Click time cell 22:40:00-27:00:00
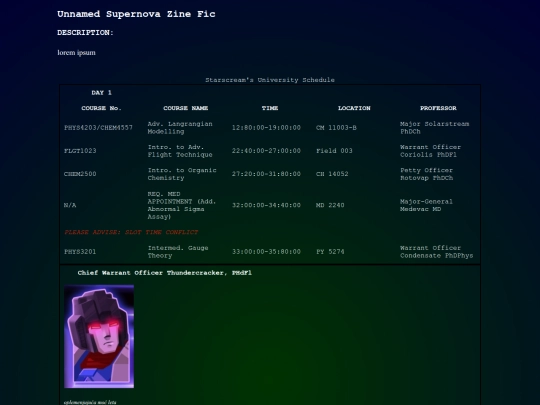 [x=266, y=151]
